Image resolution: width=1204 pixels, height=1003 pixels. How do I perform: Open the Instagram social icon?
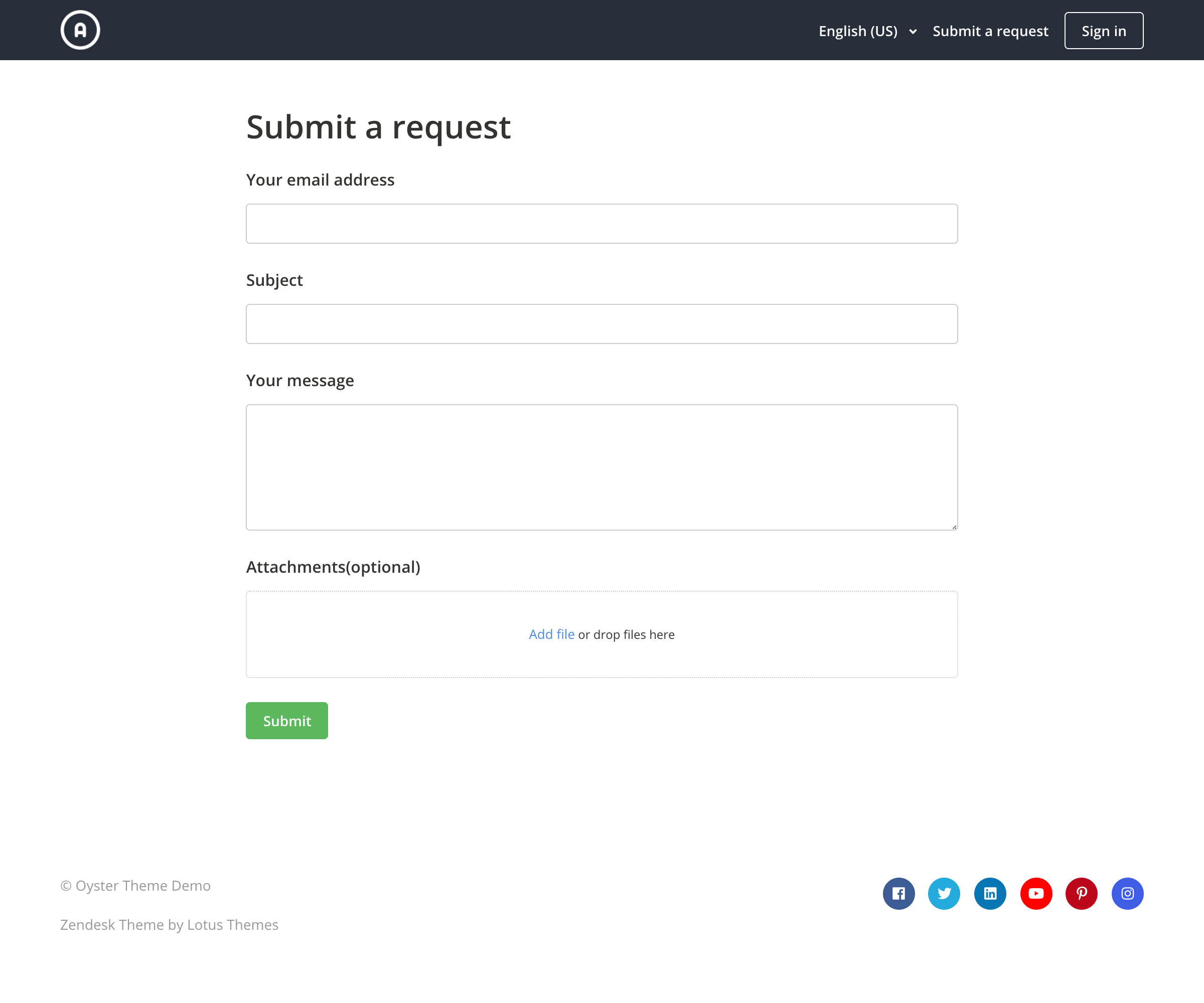coord(1127,894)
